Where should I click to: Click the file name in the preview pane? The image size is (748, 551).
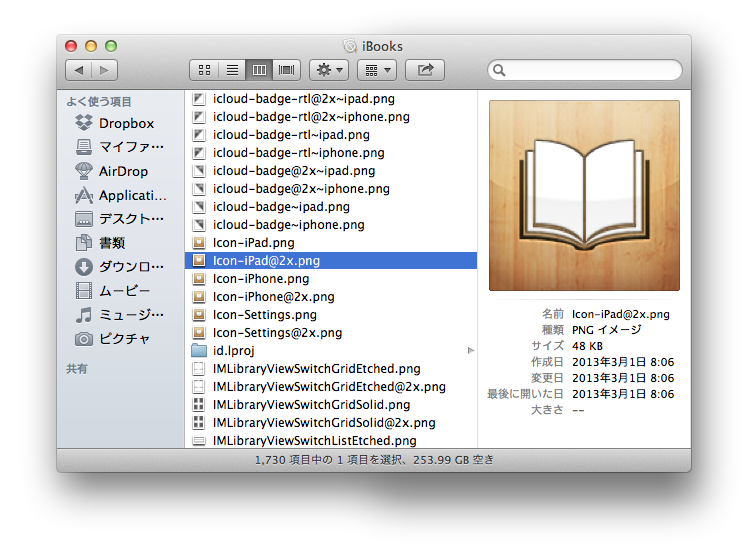click(621, 314)
